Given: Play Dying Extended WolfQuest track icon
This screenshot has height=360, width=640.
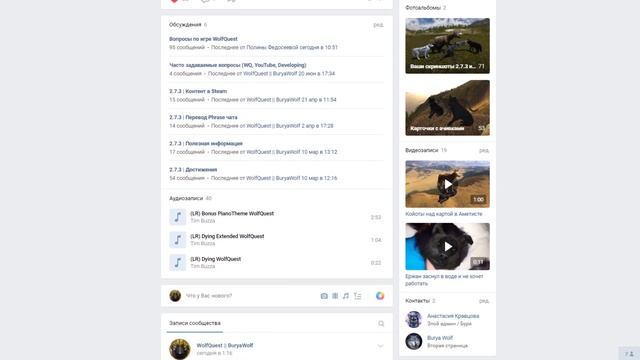Looking at the screenshot, I should [x=178, y=240].
